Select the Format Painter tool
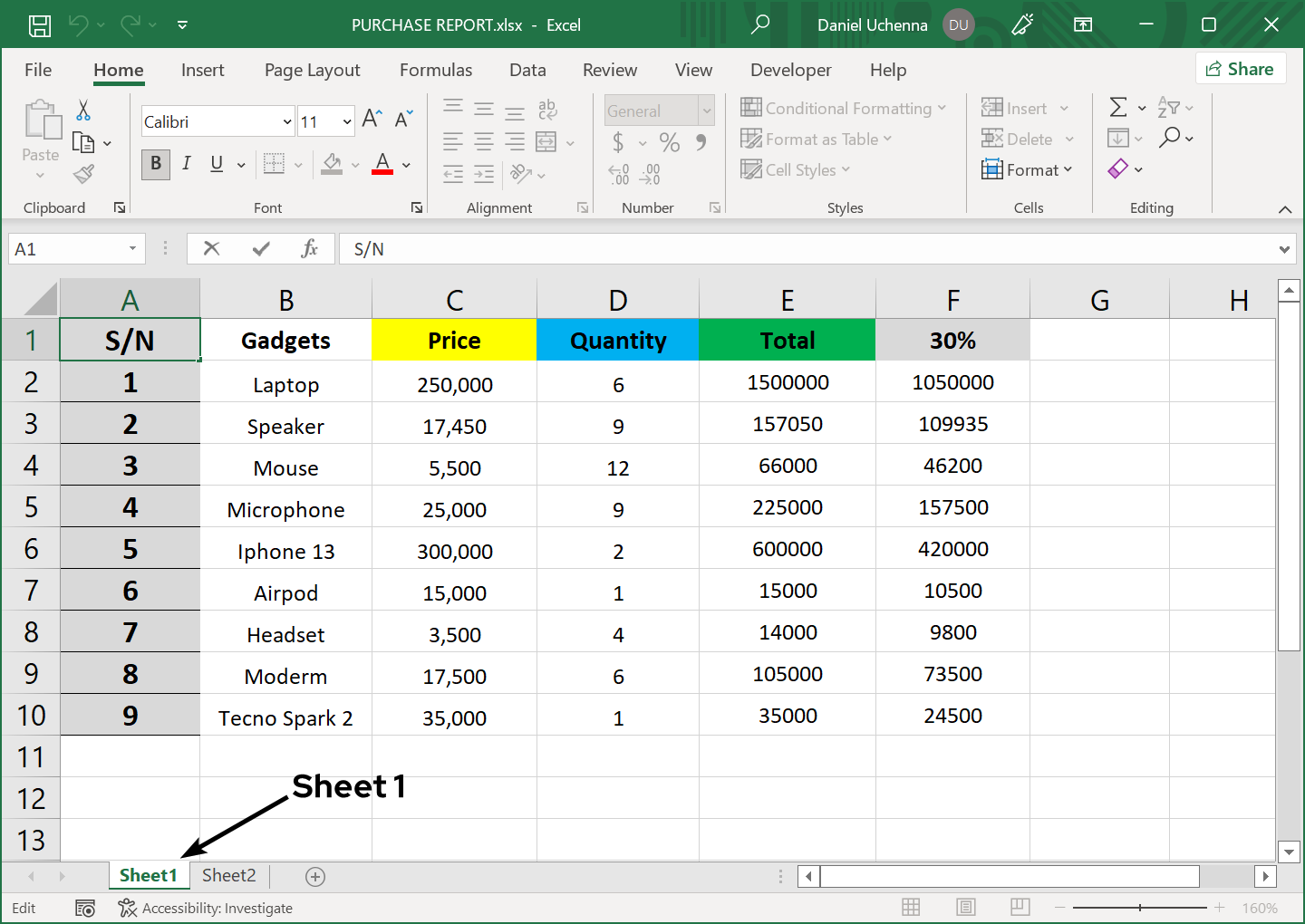1305x924 pixels. pos(84,173)
